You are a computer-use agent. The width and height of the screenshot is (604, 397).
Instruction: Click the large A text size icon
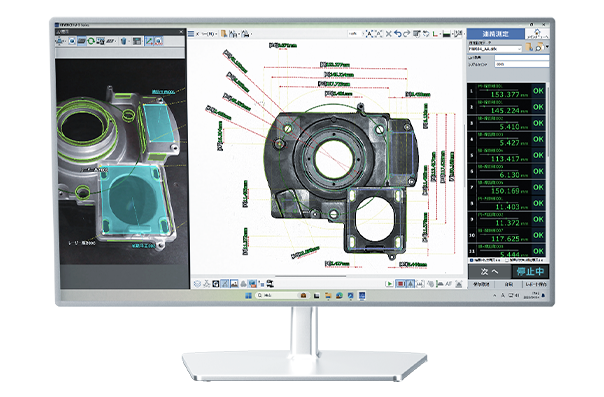[369, 34]
